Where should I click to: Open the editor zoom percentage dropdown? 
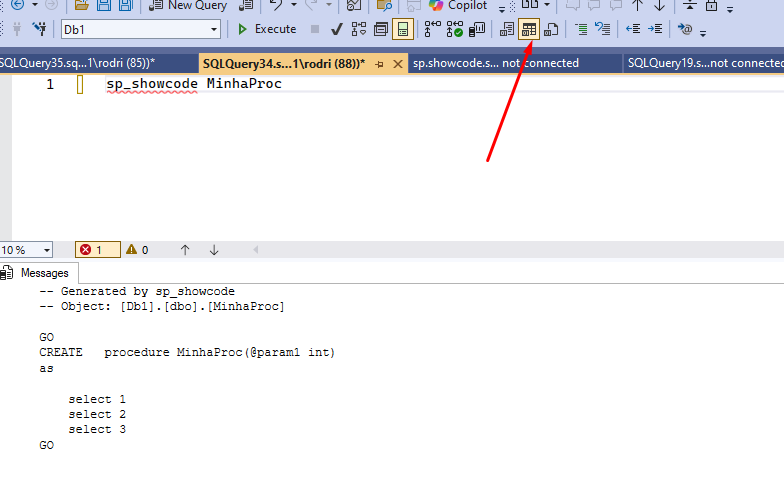pyautogui.click(x=46, y=250)
